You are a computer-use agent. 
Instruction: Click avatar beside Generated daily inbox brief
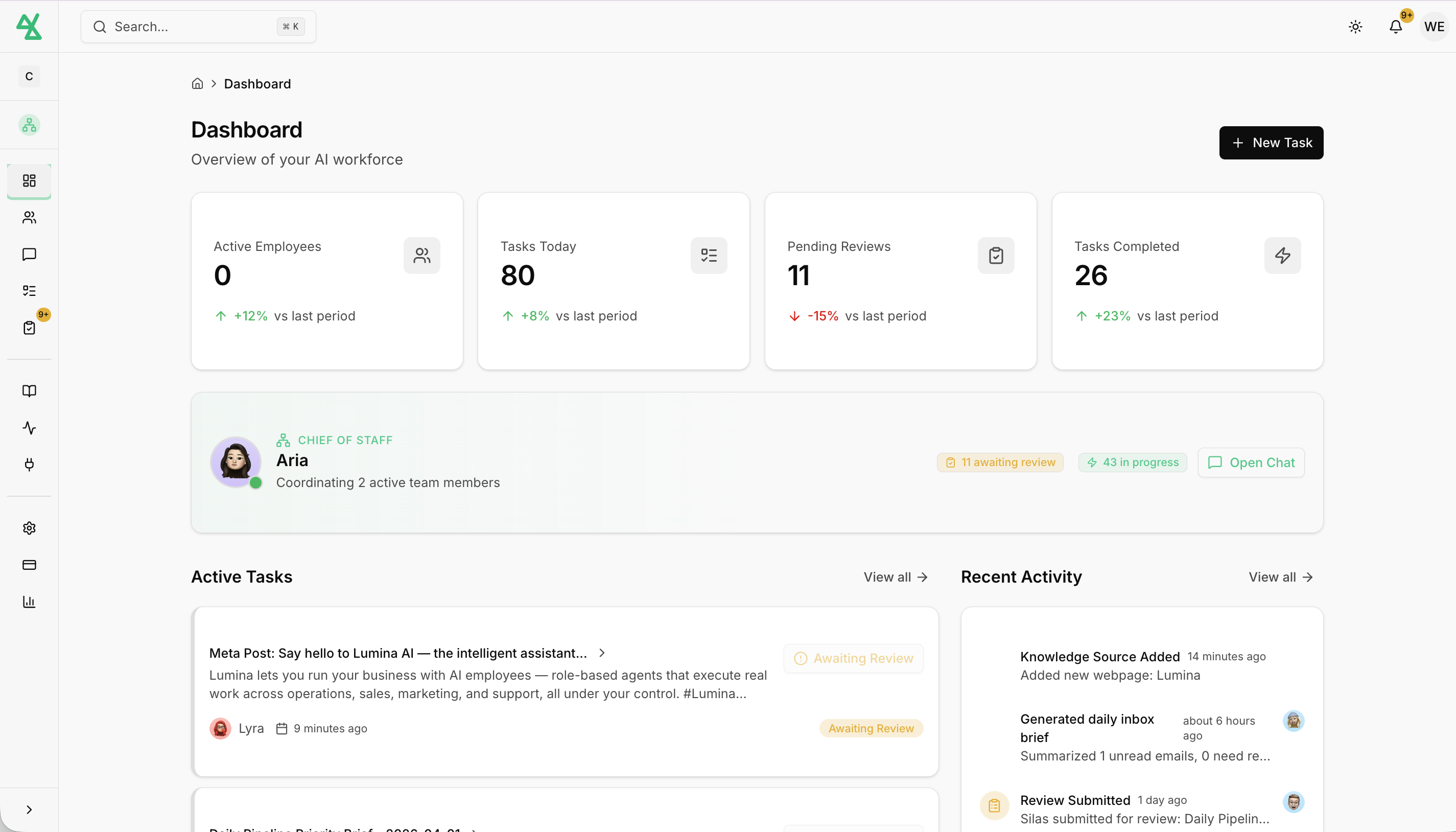(x=1293, y=721)
